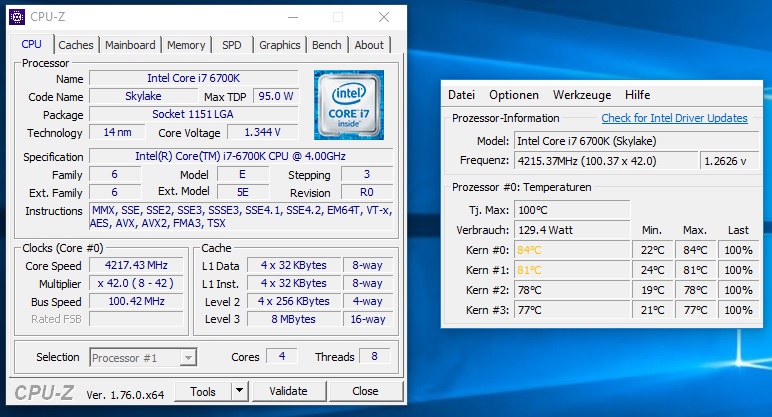Show the About tab

click(369, 45)
